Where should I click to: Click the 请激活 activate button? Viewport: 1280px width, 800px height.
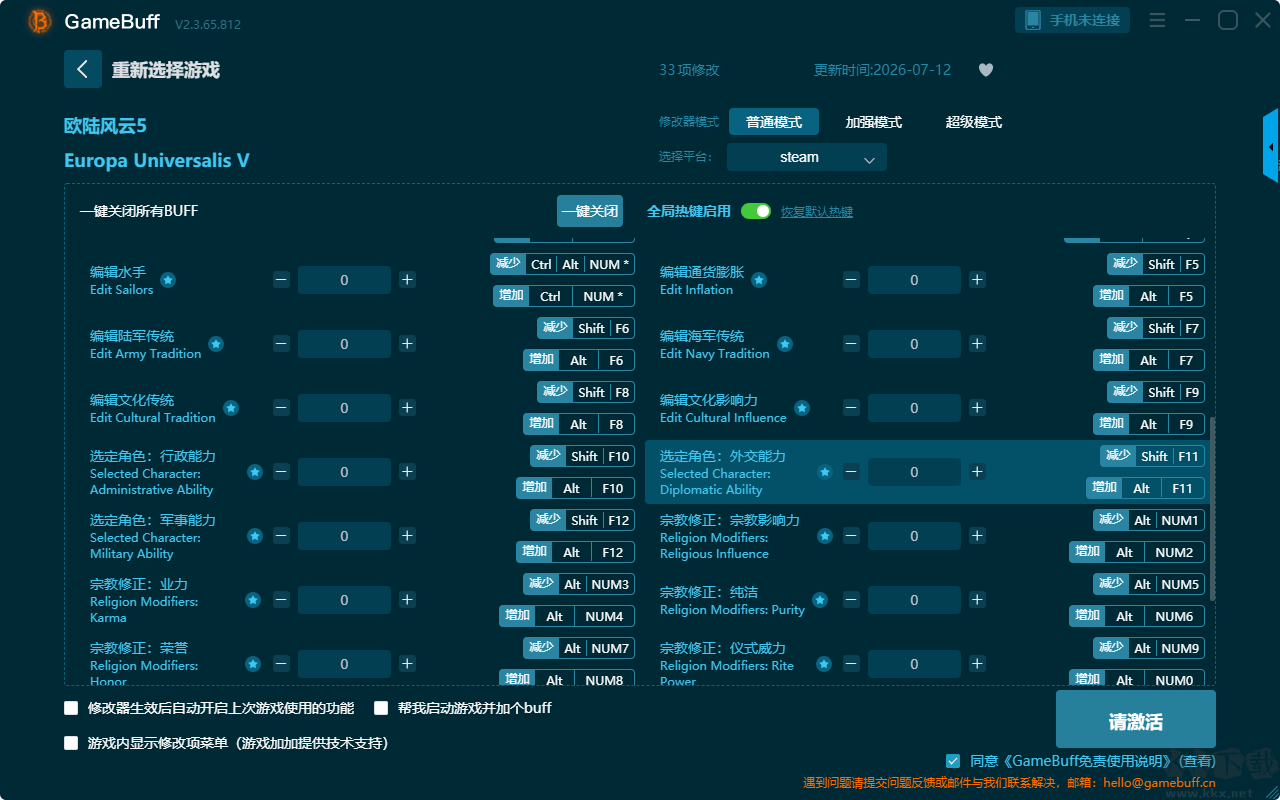pyautogui.click(x=1136, y=721)
